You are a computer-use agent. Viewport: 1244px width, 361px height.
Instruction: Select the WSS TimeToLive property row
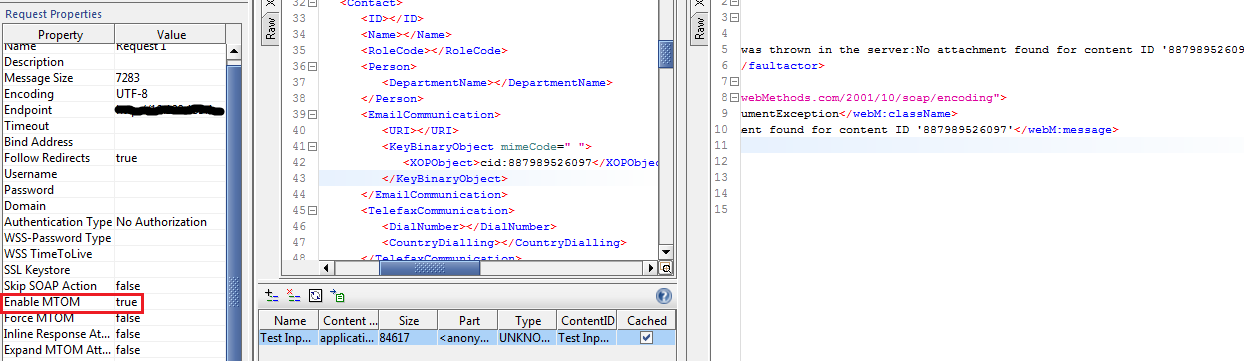coord(114,254)
